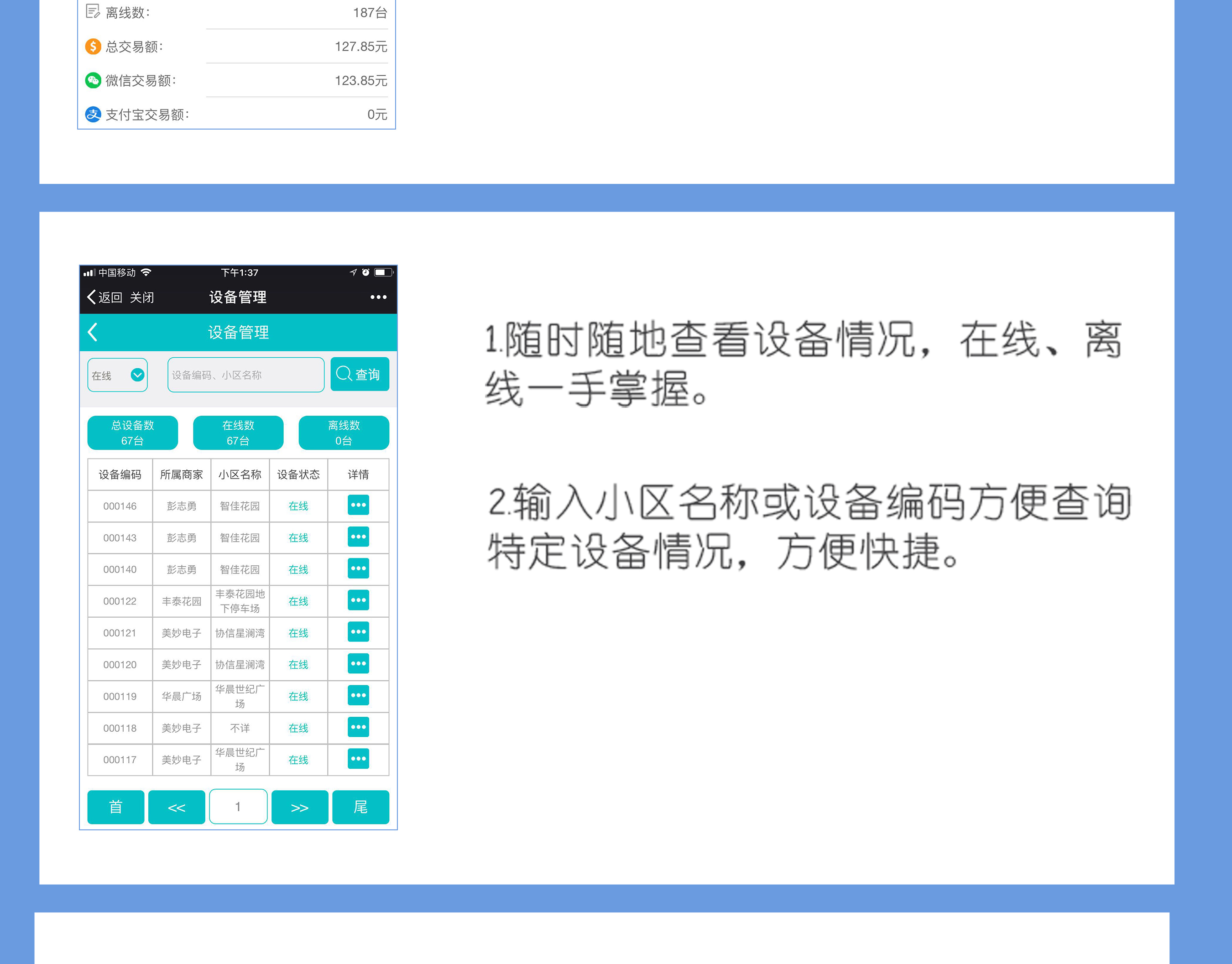Select the 在线数 67台 button
The width and height of the screenshot is (1232, 964).
(238, 433)
